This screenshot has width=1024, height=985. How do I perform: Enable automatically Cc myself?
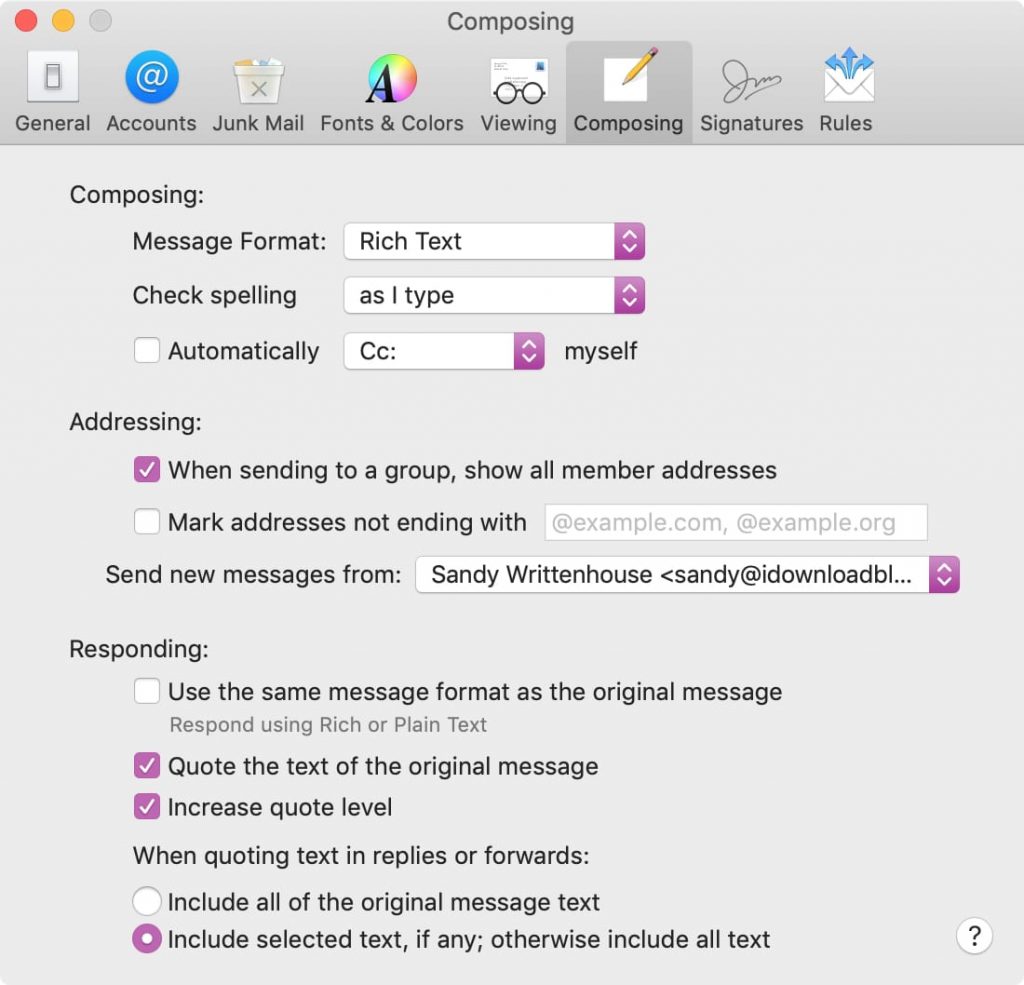[147, 351]
